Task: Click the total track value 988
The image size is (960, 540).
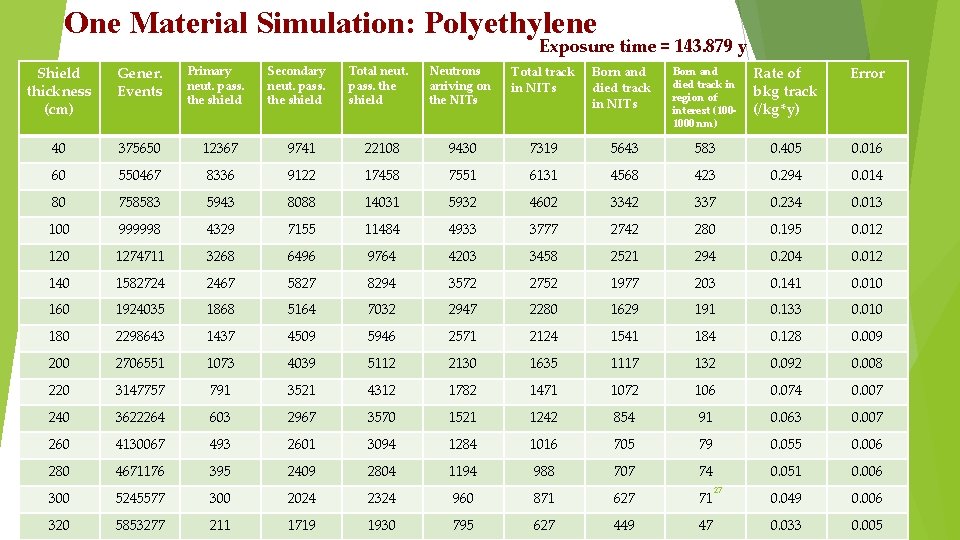Action: click(x=544, y=471)
